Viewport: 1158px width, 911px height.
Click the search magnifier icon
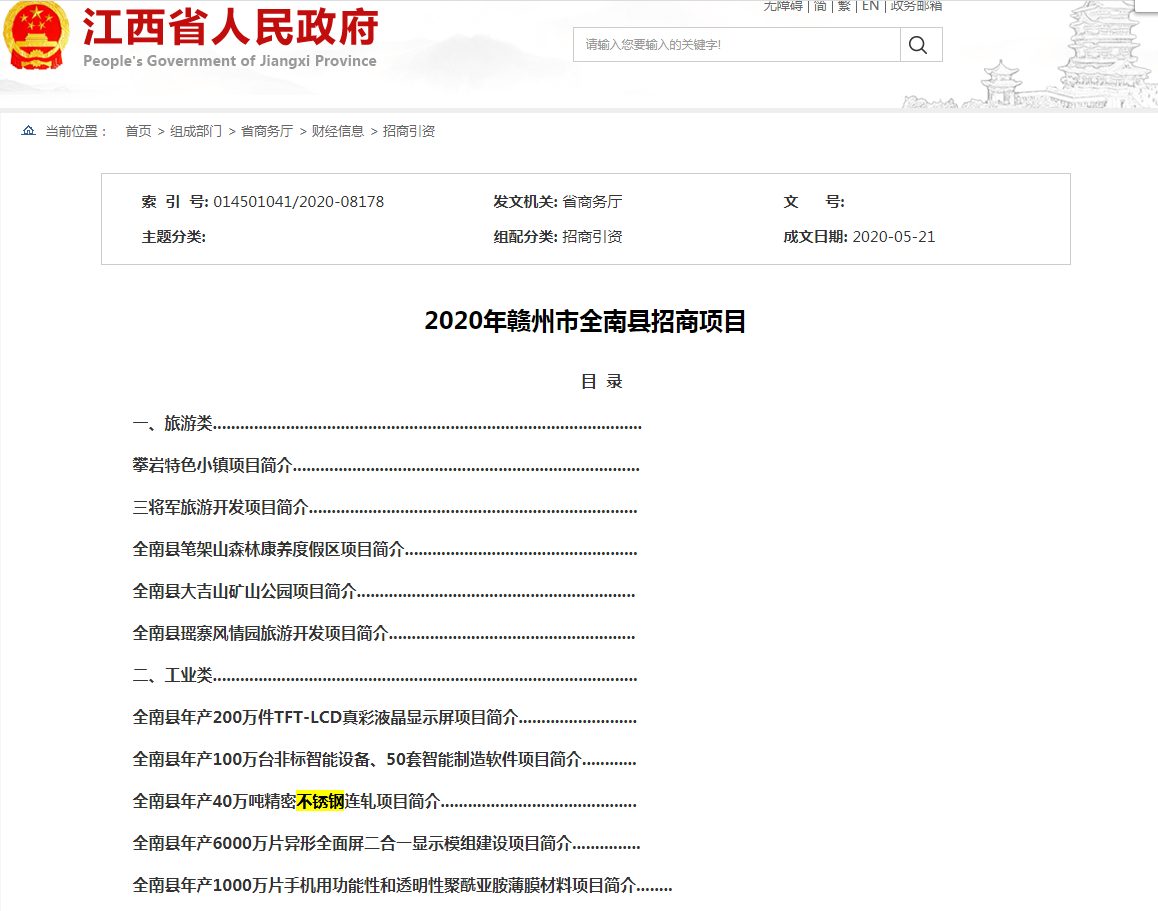pos(917,44)
